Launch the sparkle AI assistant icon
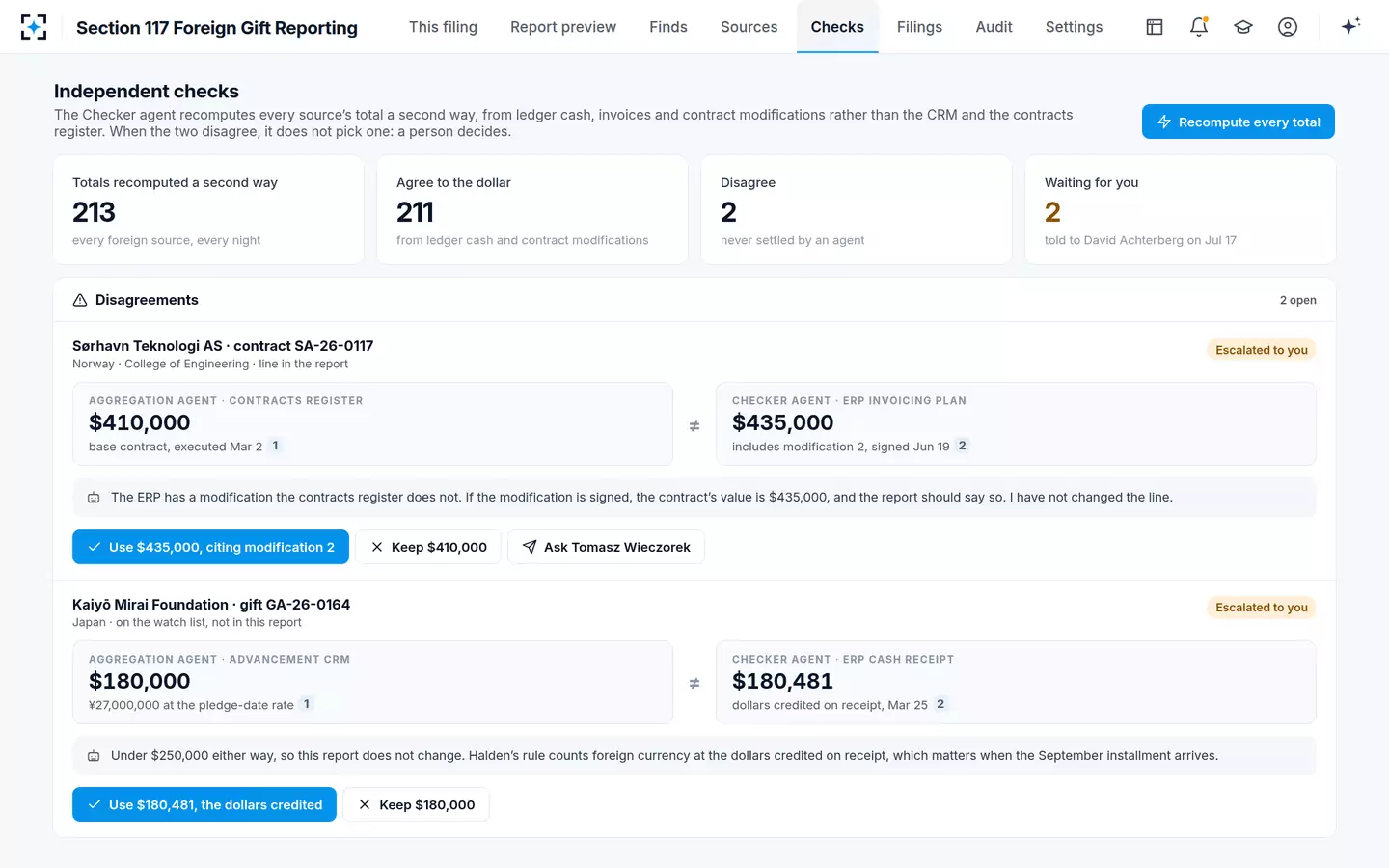1389x868 pixels. pyautogui.click(x=1350, y=26)
